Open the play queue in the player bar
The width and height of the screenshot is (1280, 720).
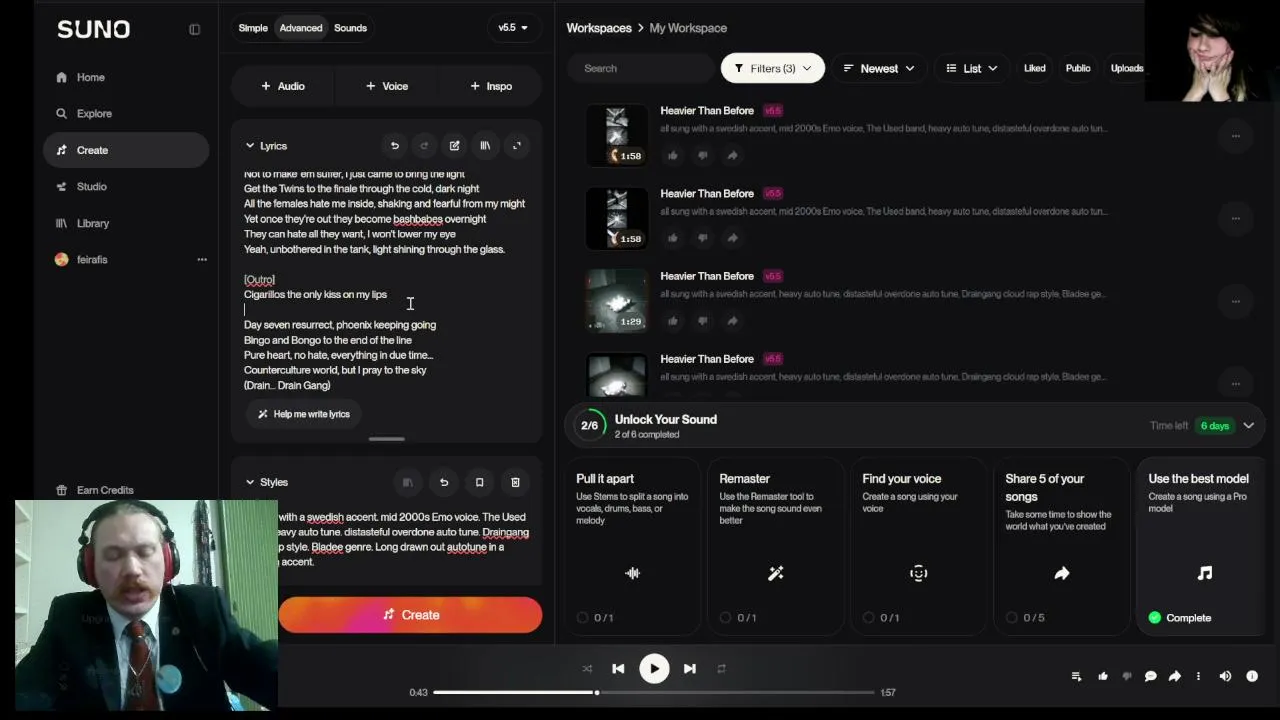[1077, 676]
